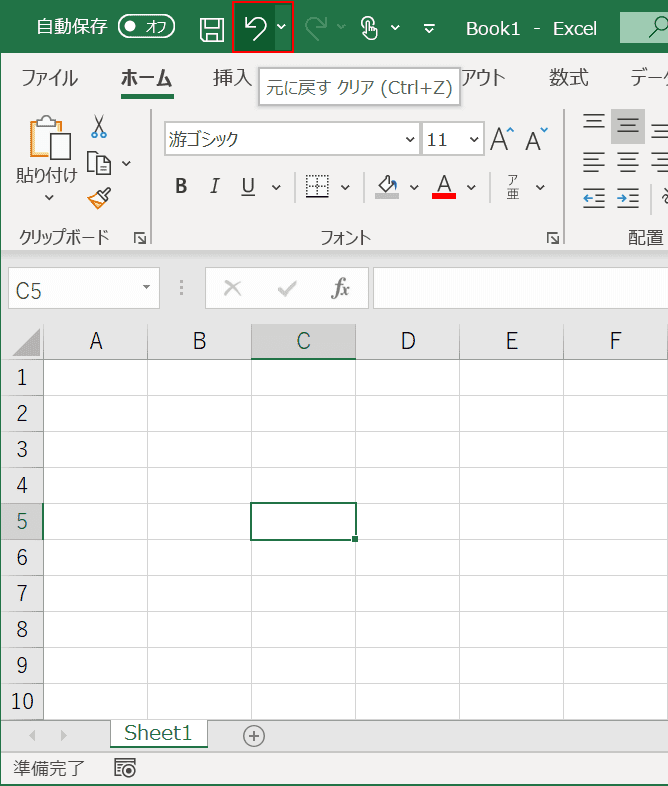
Task: Click selected cell C5
Action: (303, 521)
